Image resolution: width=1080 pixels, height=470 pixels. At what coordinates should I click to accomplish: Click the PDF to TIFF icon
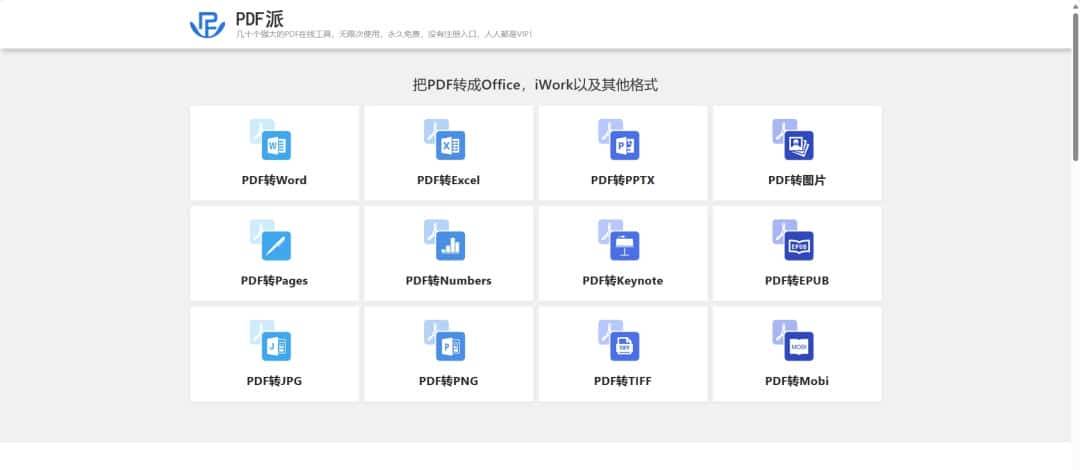coord(619,340)
